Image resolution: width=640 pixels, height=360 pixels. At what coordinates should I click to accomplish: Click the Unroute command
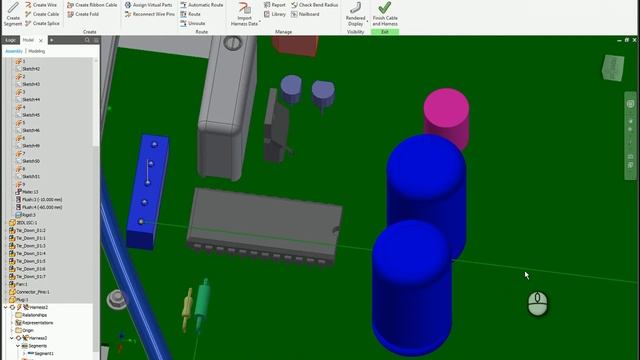[193, 24]
